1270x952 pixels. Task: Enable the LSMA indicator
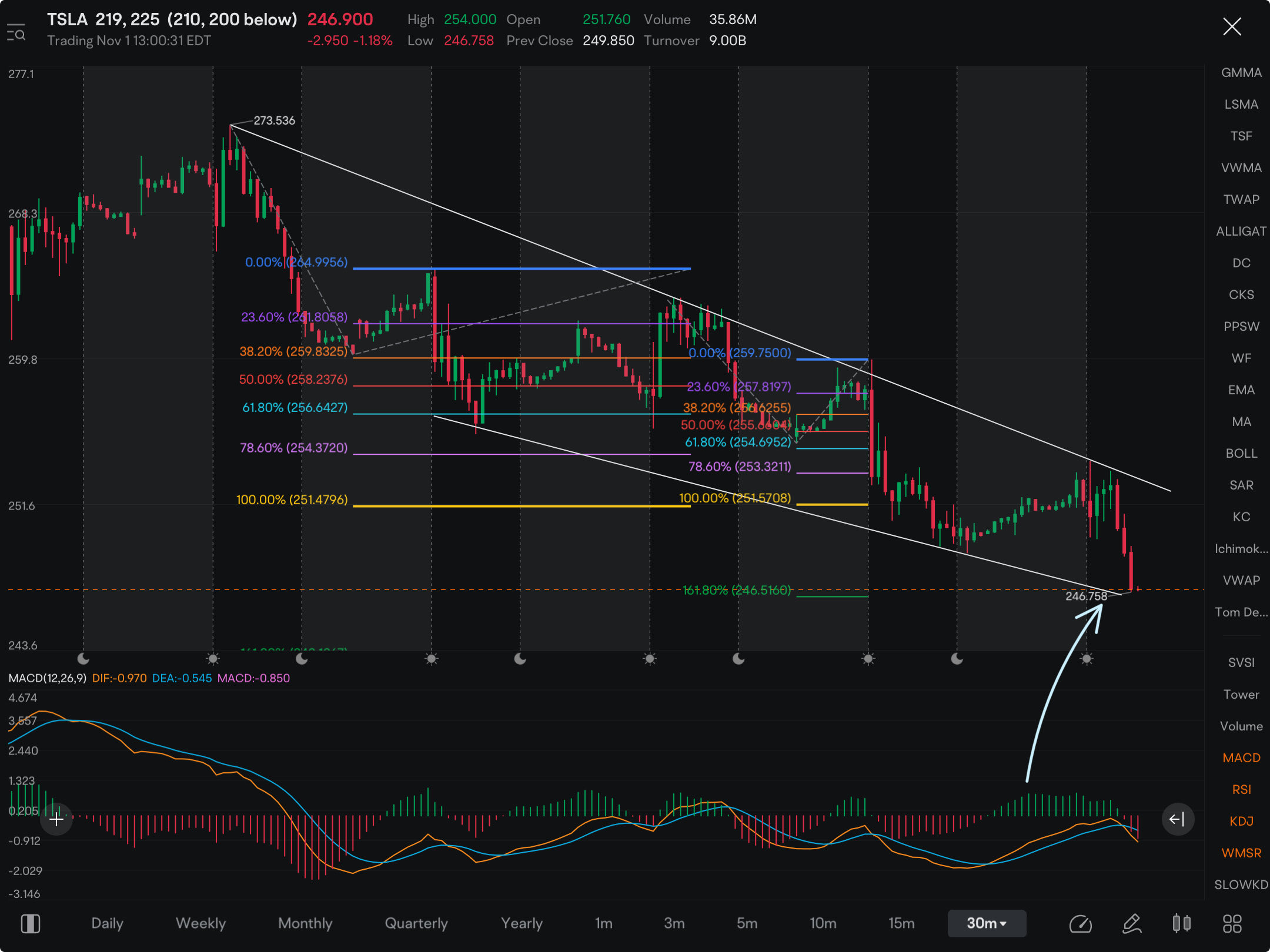click(x=1241, y=105)
